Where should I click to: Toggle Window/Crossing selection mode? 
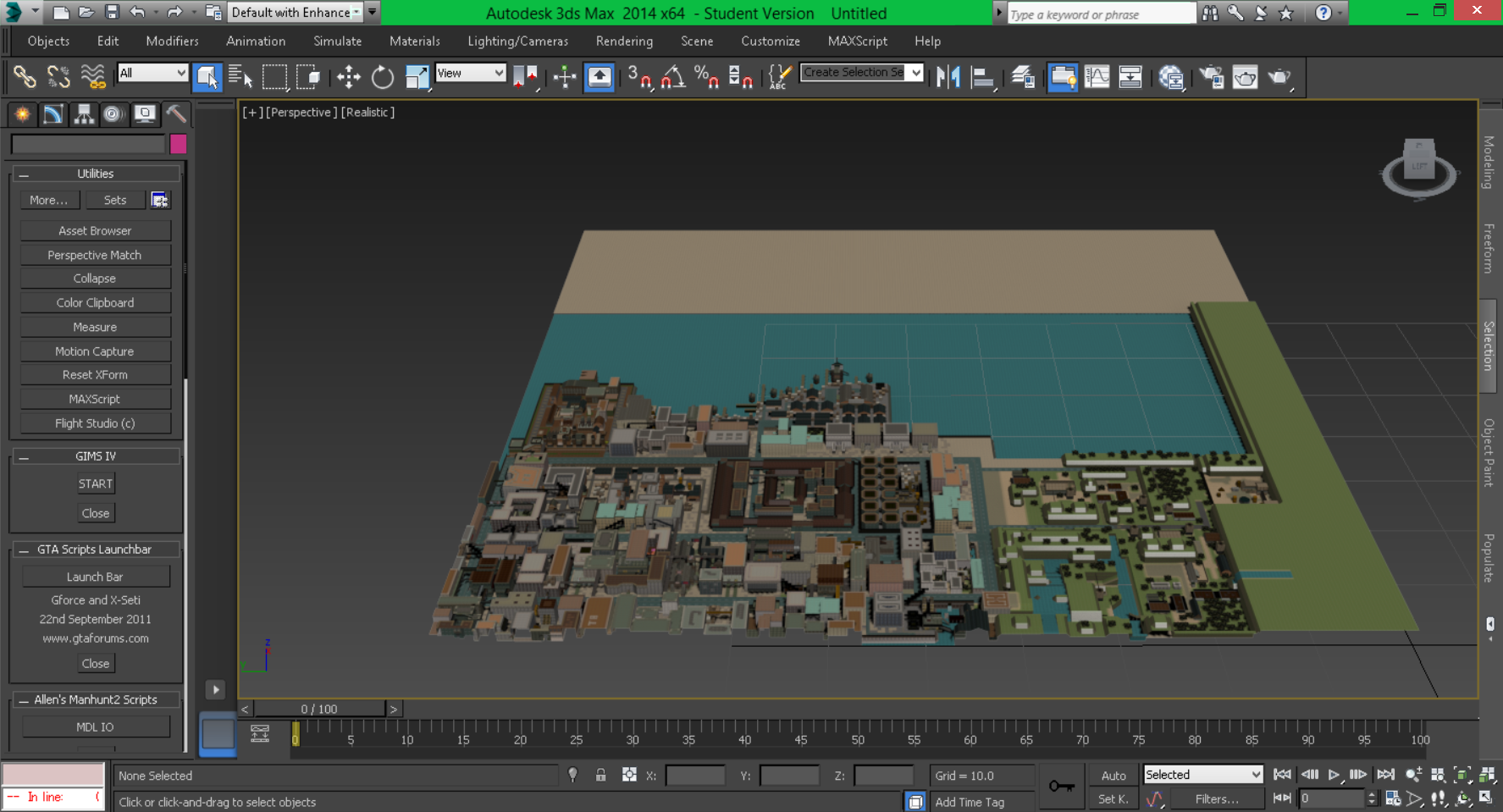tap(309, 77)
